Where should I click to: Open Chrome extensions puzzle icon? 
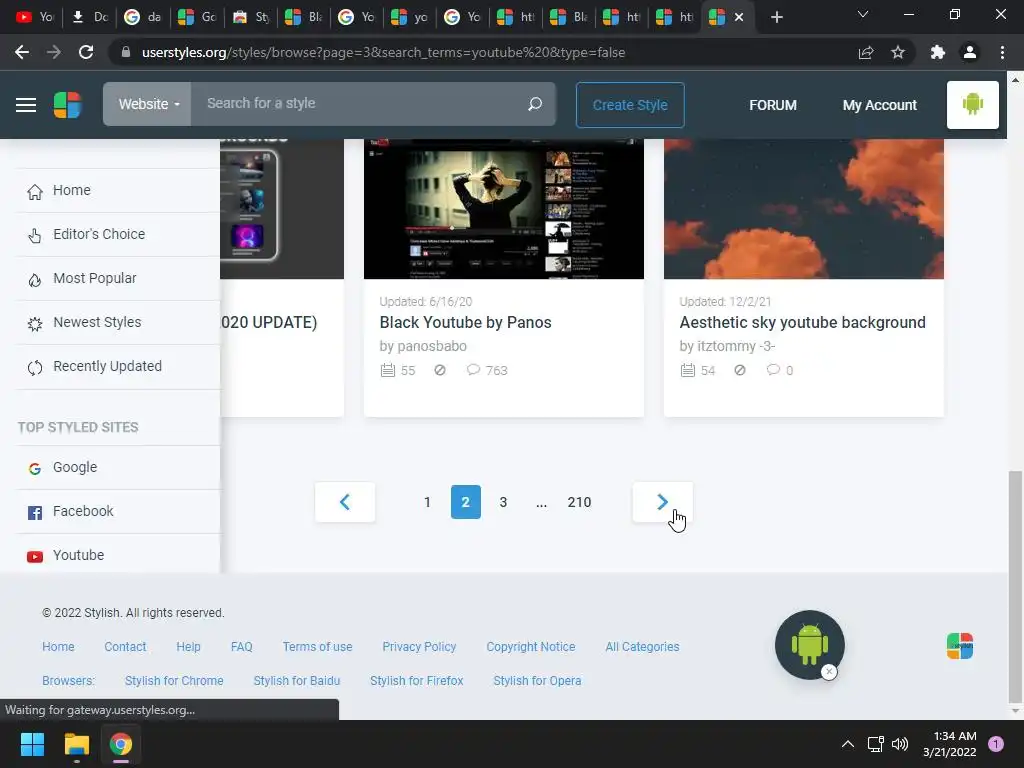[x=937, y=52]
